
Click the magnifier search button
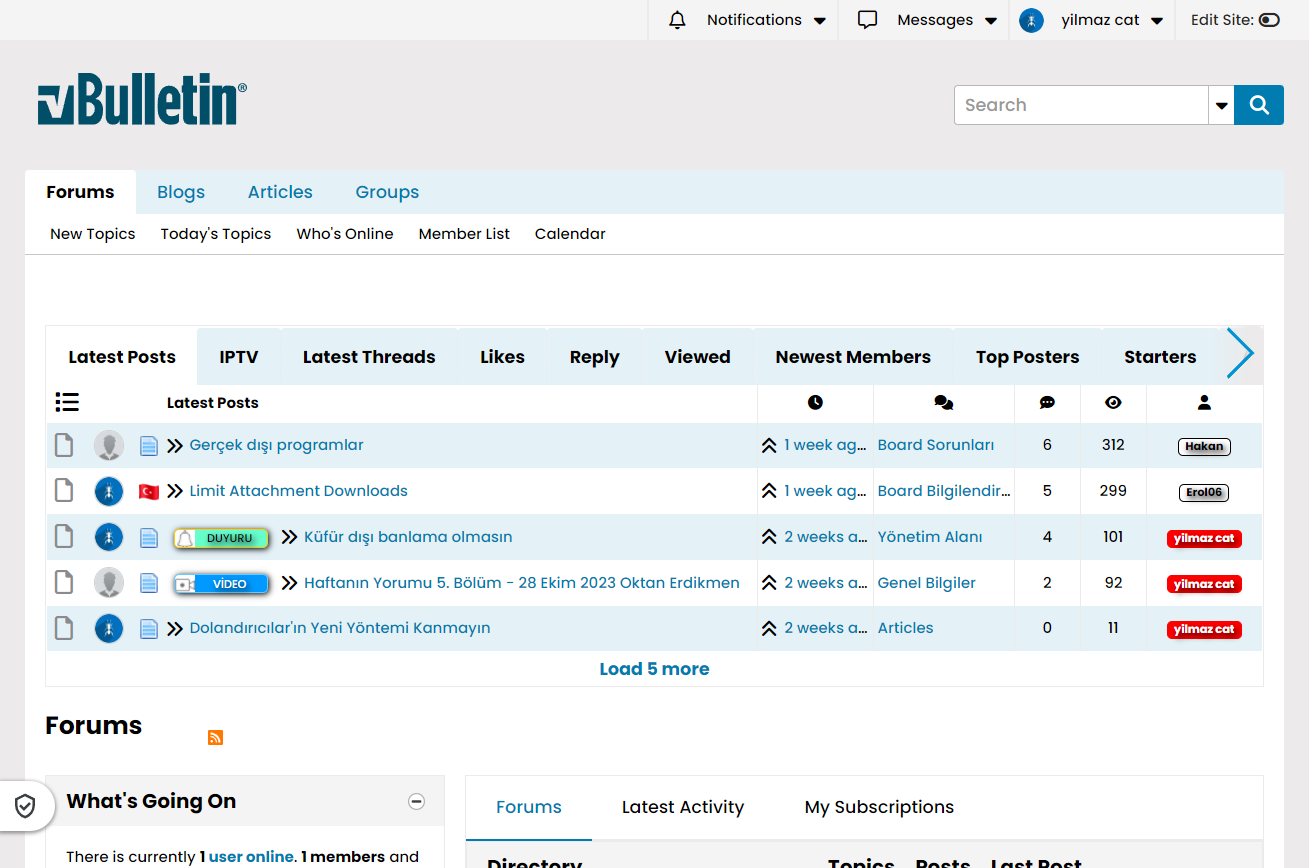click(x=1259, y=105)
